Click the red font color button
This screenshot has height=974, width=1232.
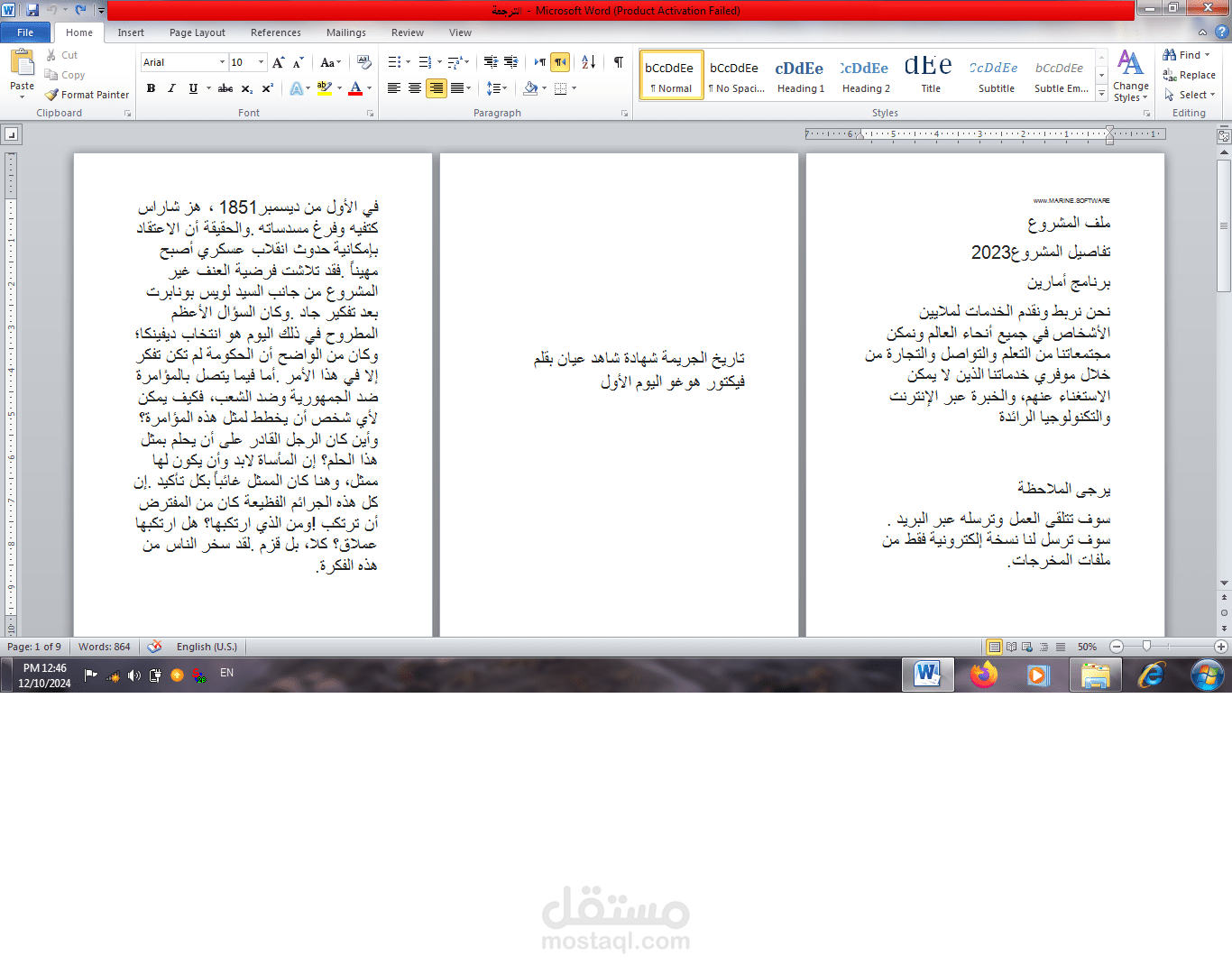pos(355,88)
